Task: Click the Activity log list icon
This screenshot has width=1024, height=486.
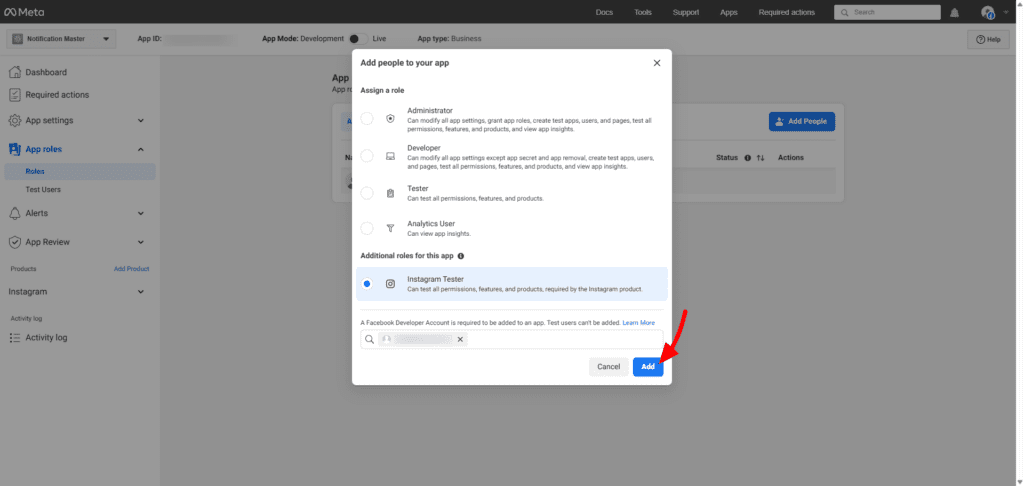Action: (14, 338)
